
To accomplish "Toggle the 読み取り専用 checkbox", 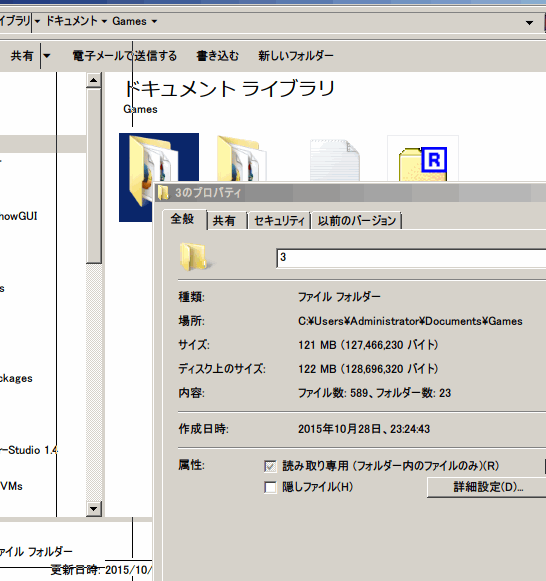I will coord(270,466).
